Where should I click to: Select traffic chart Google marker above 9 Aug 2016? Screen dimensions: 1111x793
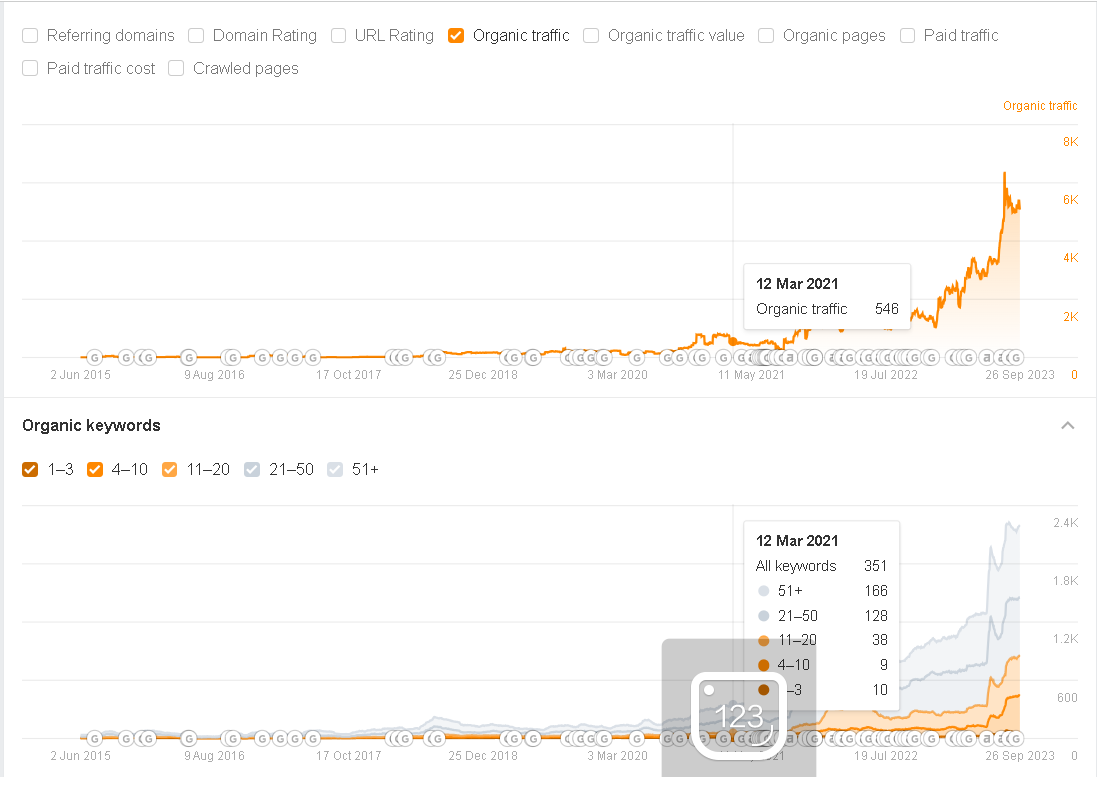pos(189,357)
